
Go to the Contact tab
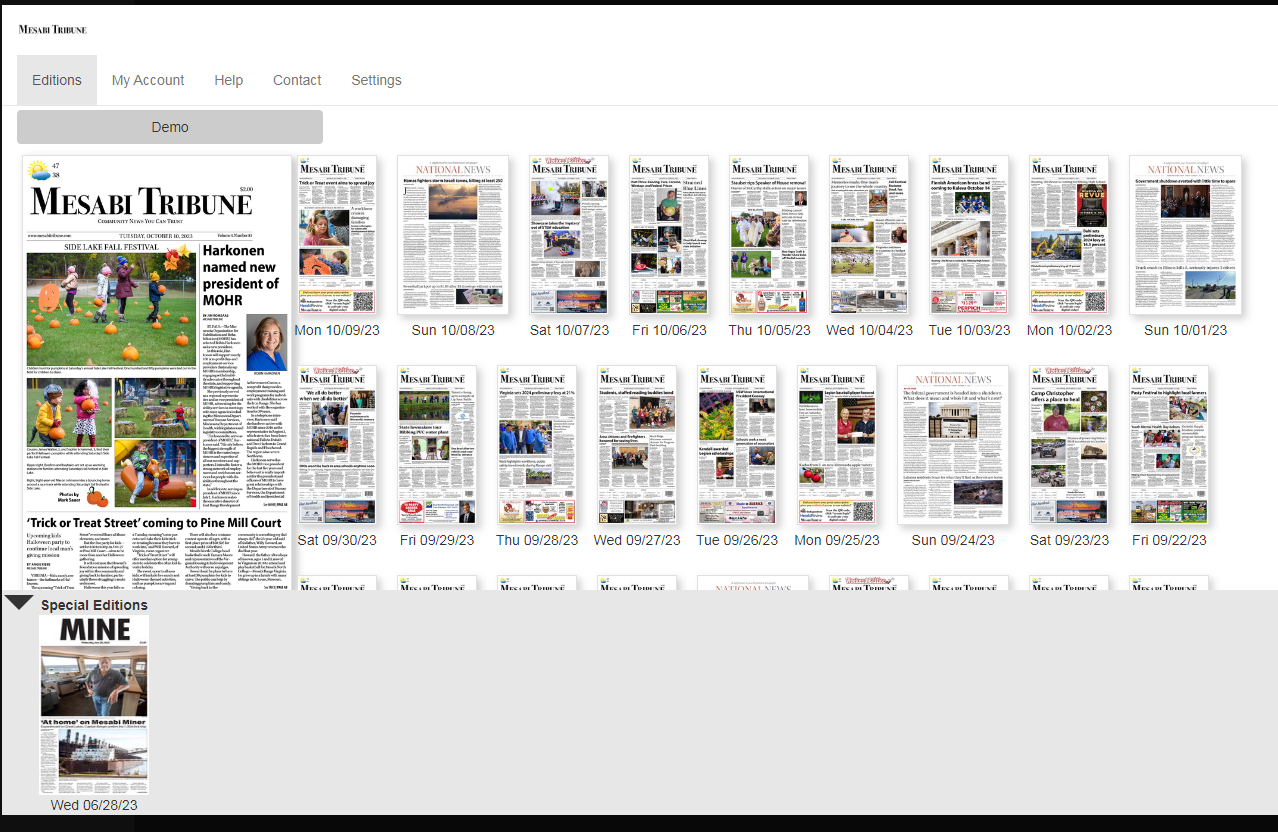[297, 80]
